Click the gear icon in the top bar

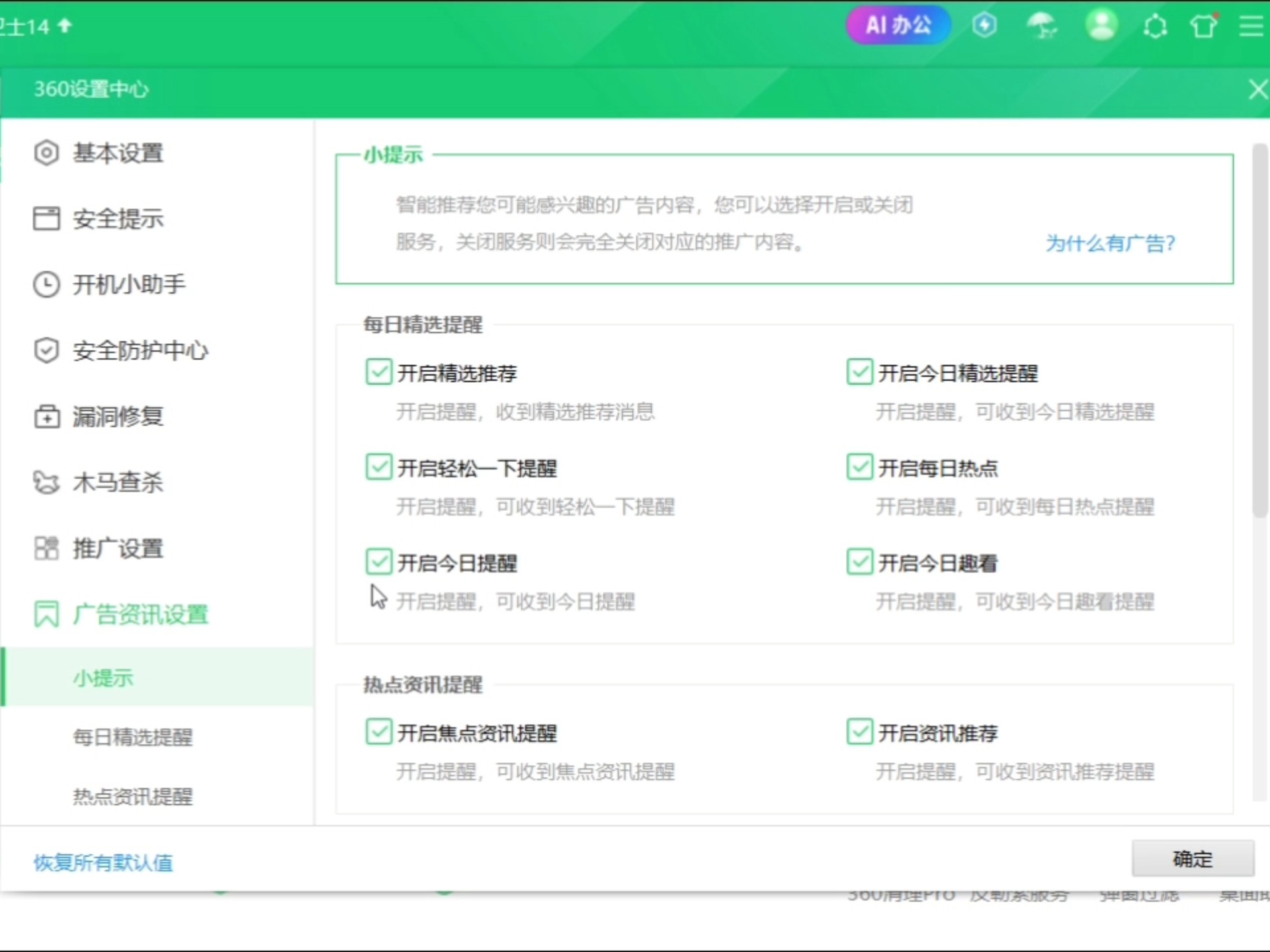1155,26
